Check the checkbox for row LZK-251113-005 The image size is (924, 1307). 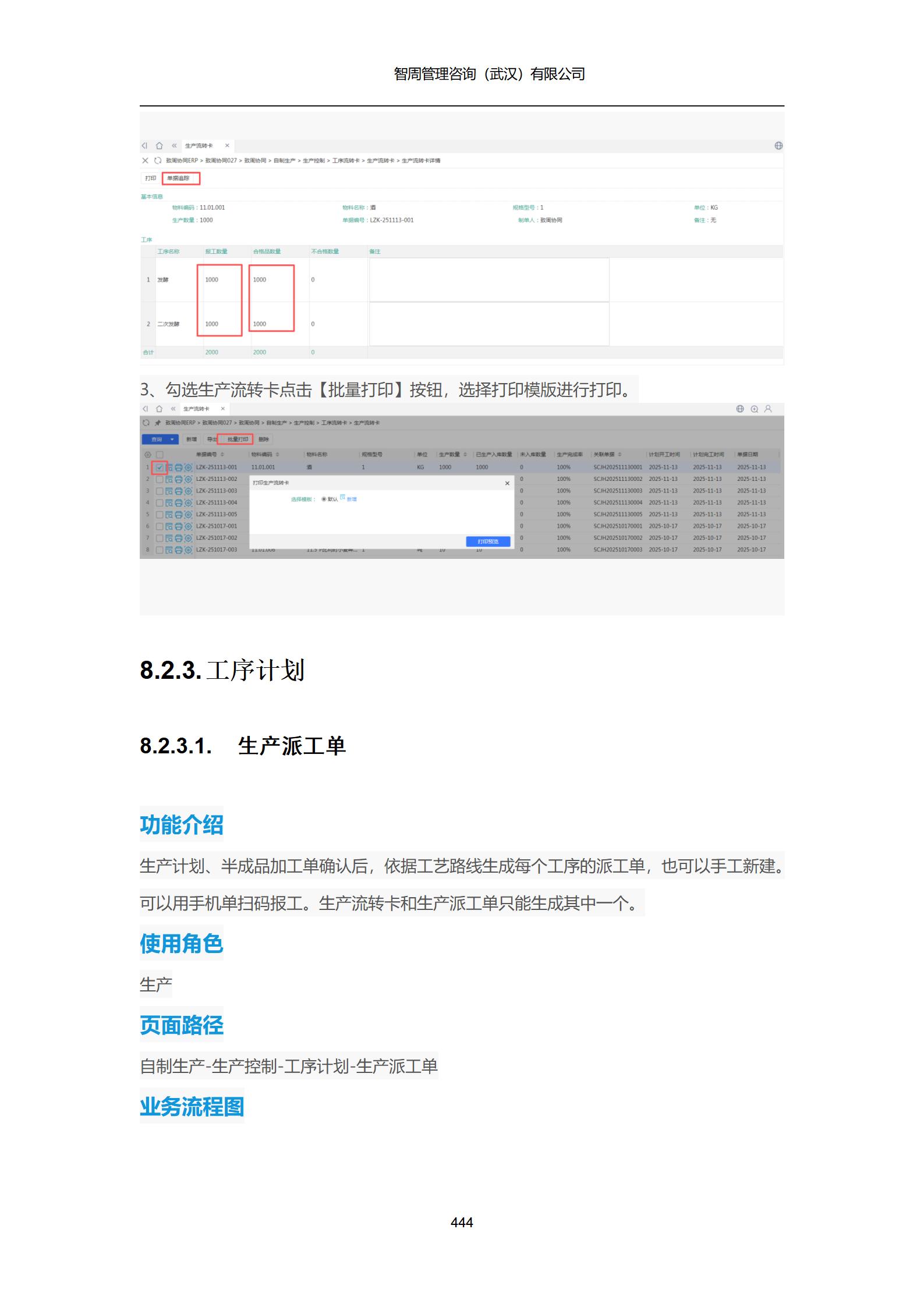coord(160,515)
